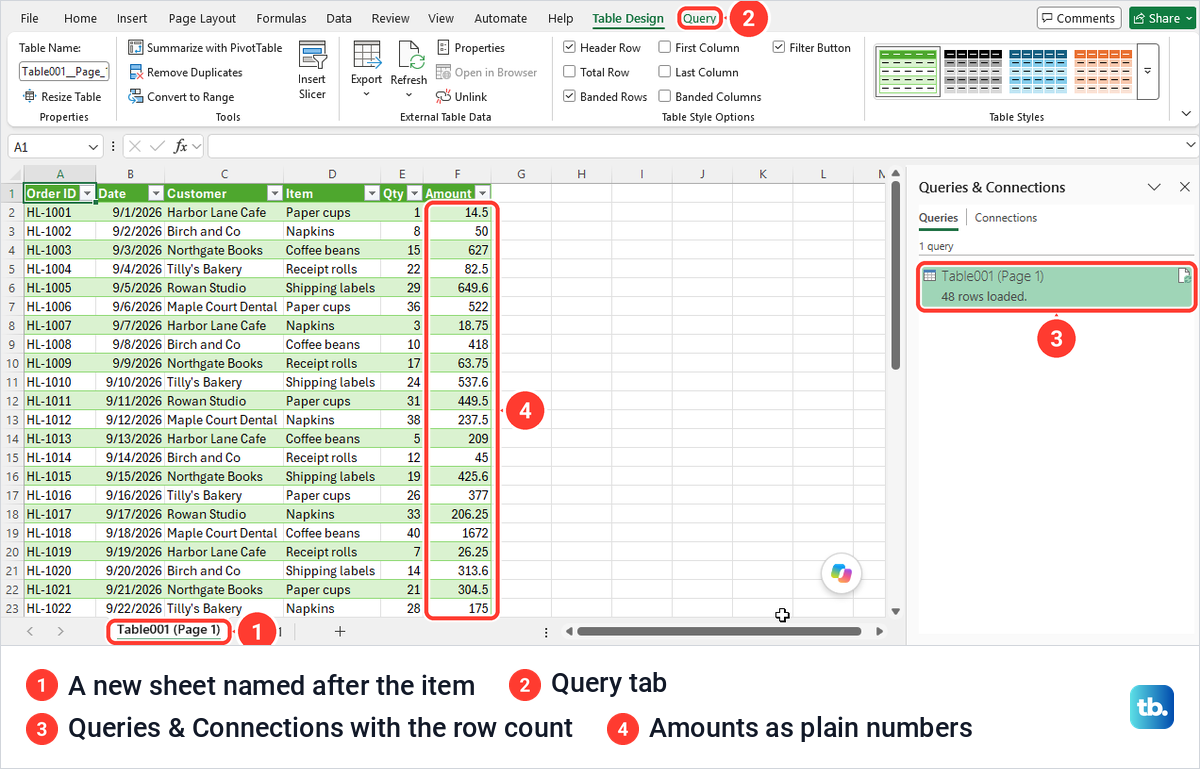Select Queries tab in pane
The image size is (1200, 769).
[938, 218]
